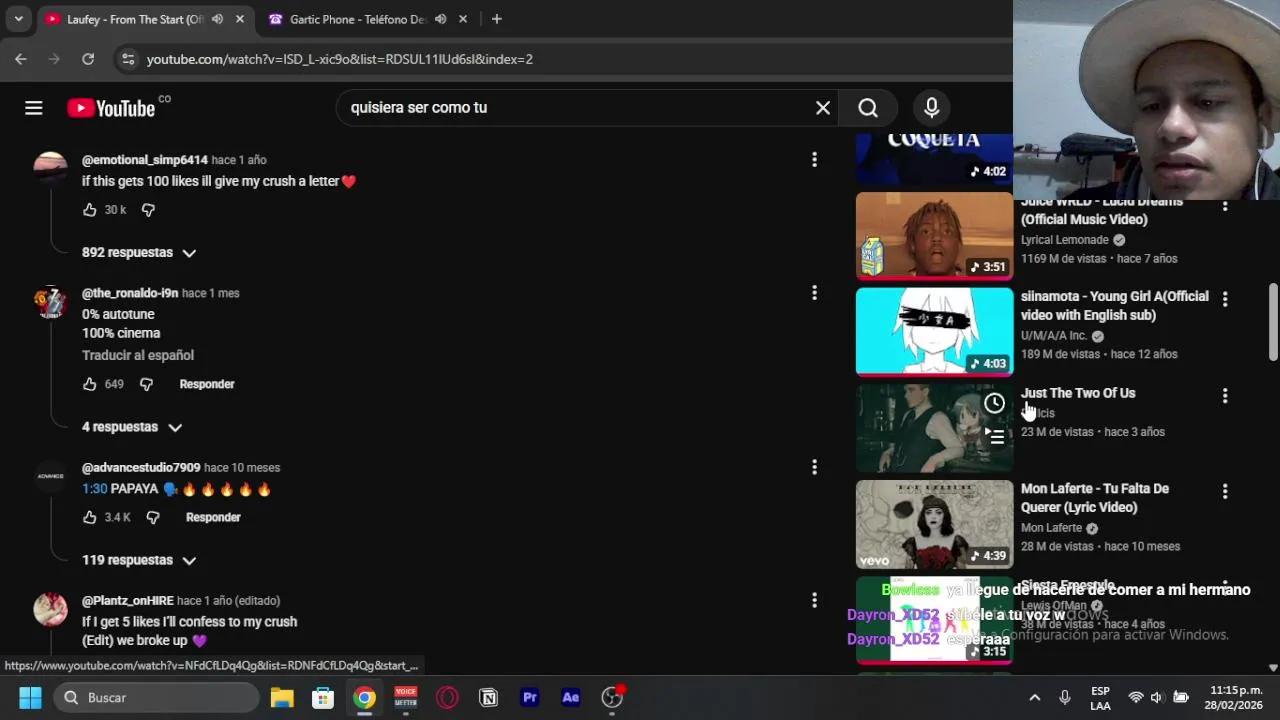This screenshot has width=1280, height=720.
Task: Click Traducir al español
Action: (138, 355)
